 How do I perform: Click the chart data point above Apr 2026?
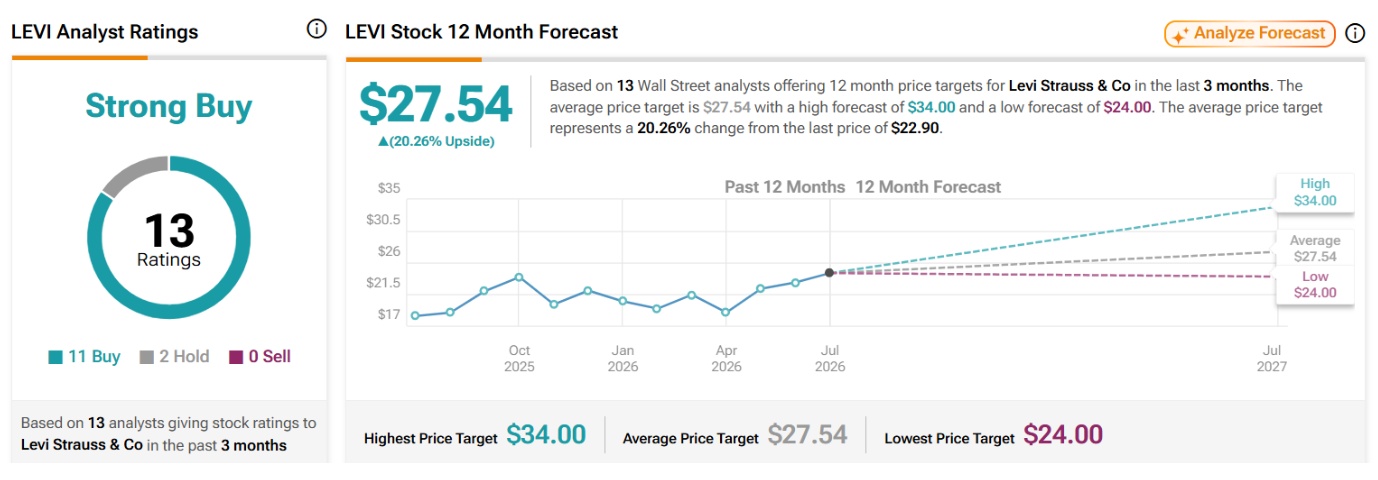726,312
